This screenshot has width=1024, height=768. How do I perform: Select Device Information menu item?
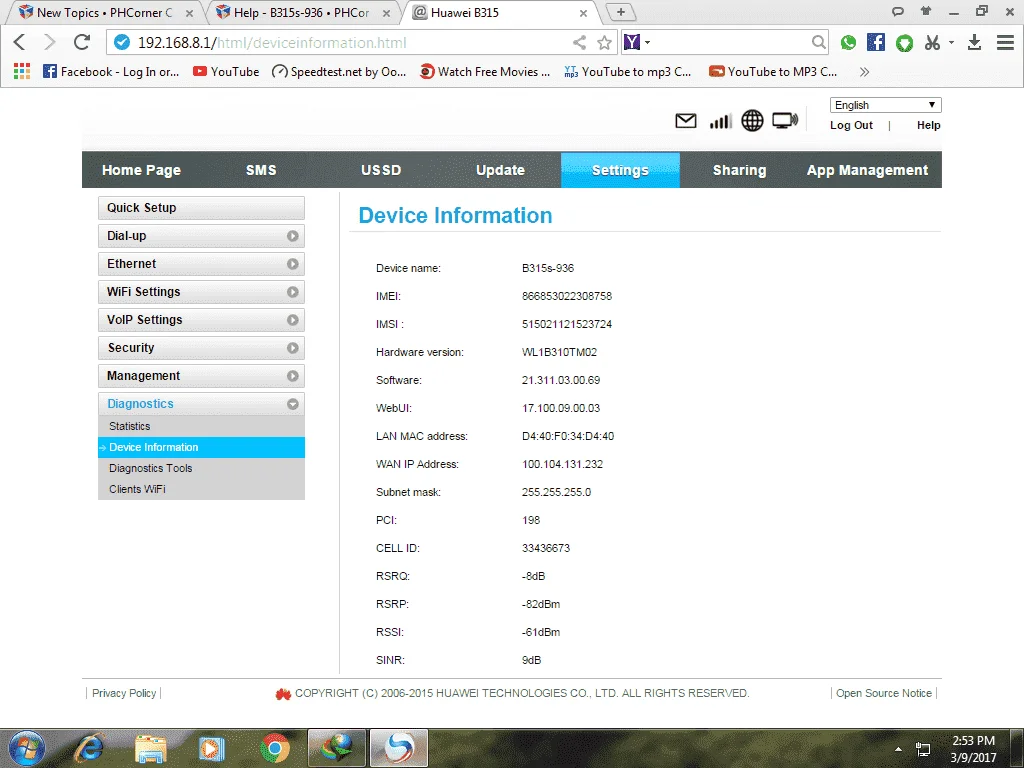tap(201, 447)
